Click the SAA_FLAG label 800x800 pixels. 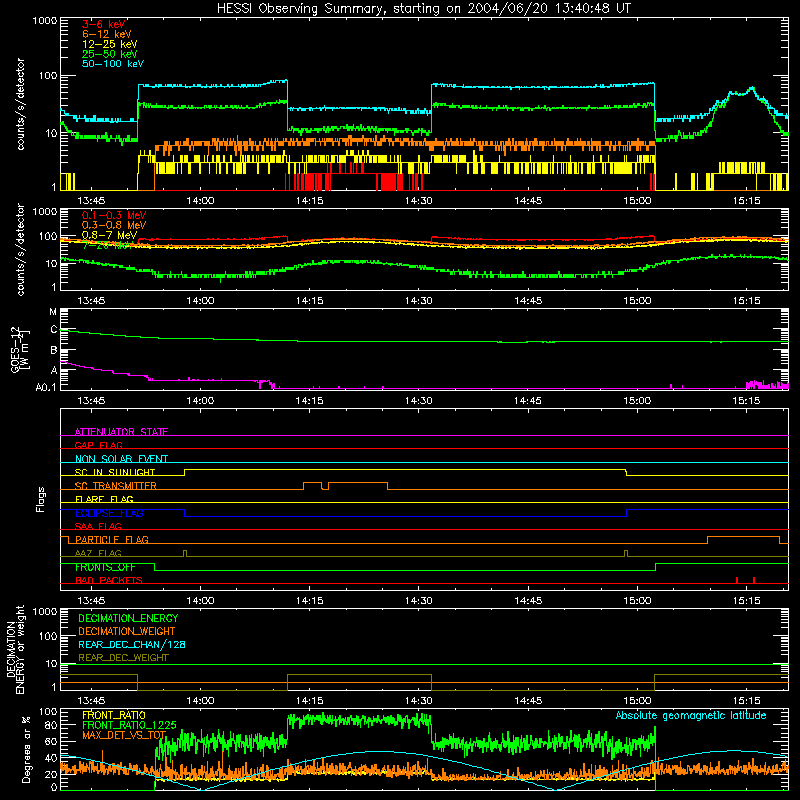tap(98, 526)
